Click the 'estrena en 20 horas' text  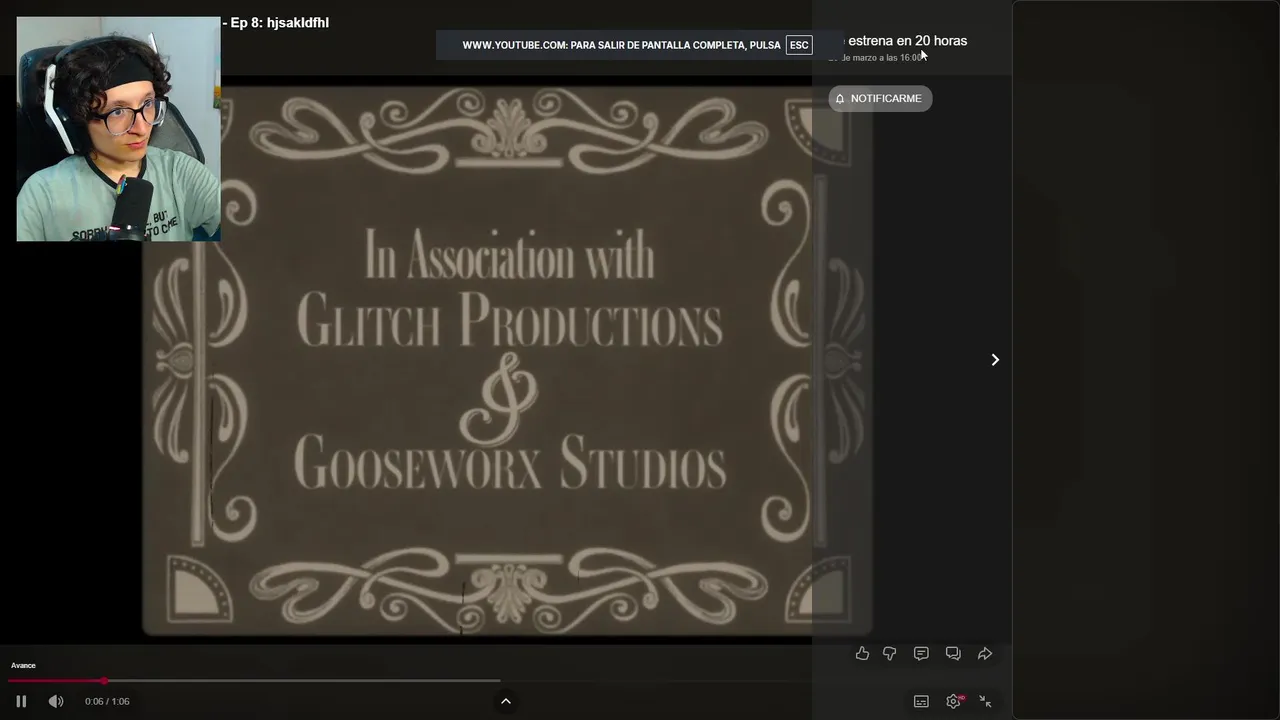pyautogui.click(x=907, y=41)
